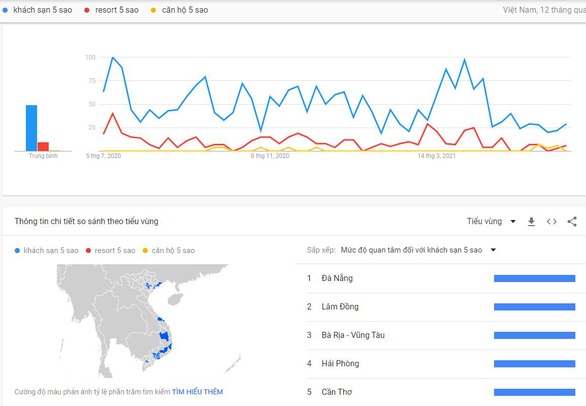Select Lâm Đồng in the ranking list
The width and height of the screenshot is (586, 406).
pyautogui.click(x=340, y=307)
